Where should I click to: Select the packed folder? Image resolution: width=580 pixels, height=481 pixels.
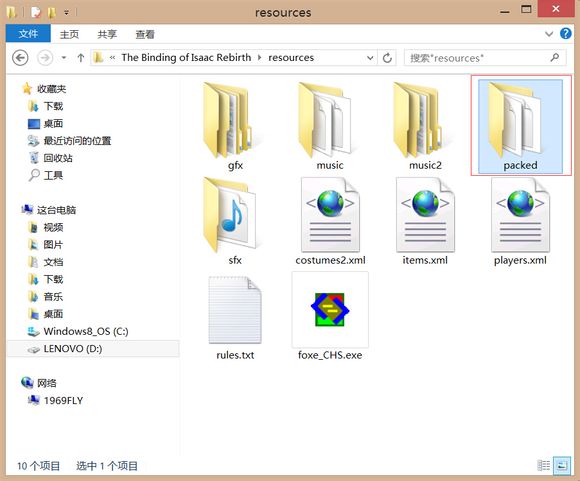520,126
